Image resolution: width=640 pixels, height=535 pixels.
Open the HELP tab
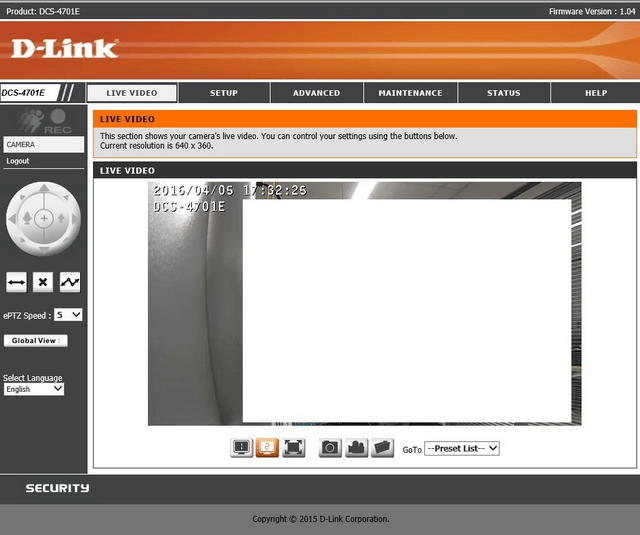596,93
